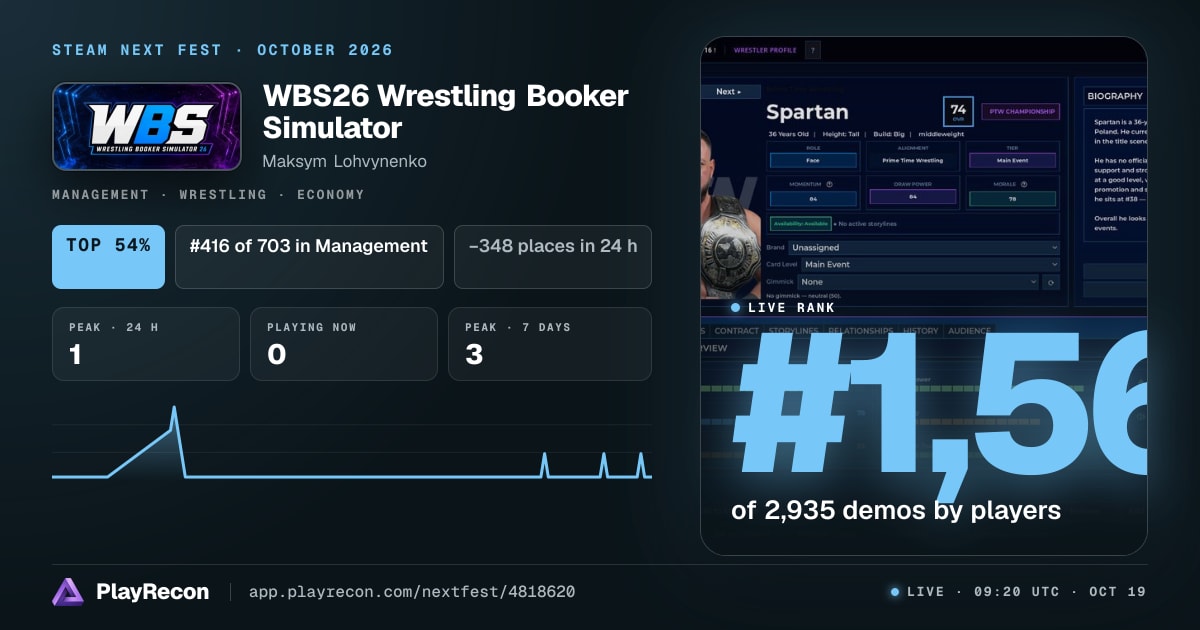The width and height of the screenshot is (1200, 630).
Task: Open the RELATIONSHIPS tab
Action: click(861, 331)
